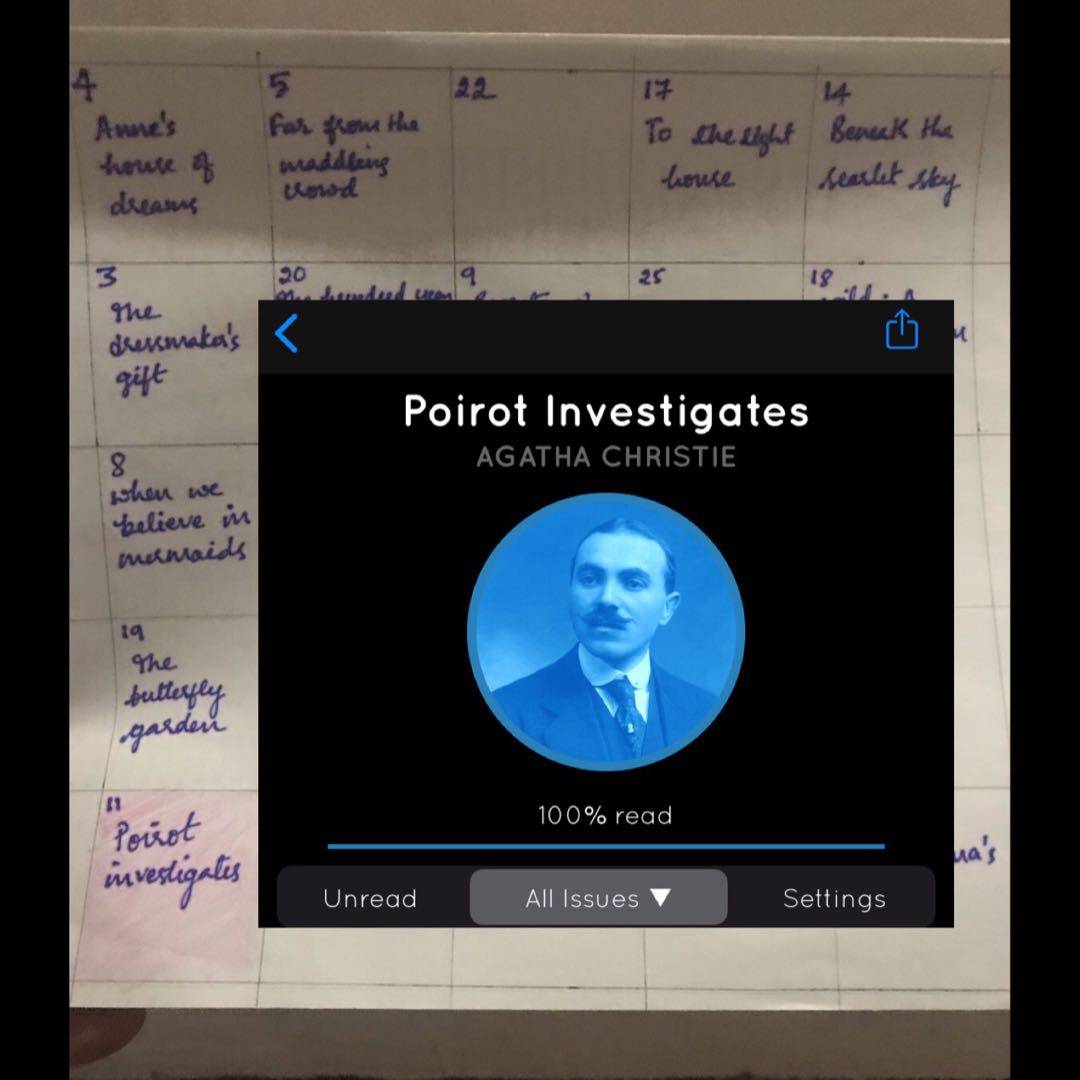Click the blue reading progress bar
The image size is (1080, 1080).
[606, 846]
